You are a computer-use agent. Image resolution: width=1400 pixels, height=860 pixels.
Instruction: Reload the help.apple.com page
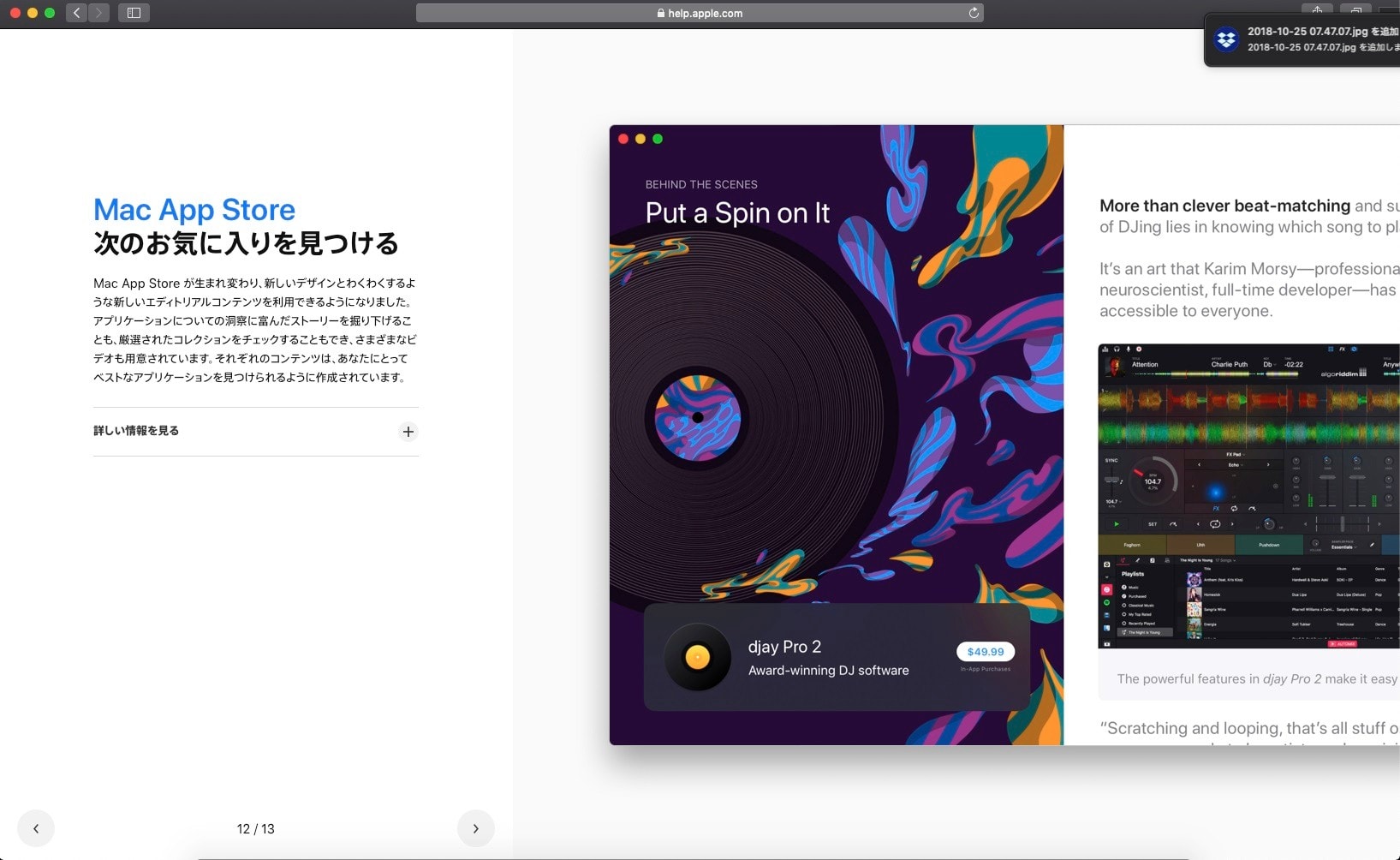click(973, 13)
